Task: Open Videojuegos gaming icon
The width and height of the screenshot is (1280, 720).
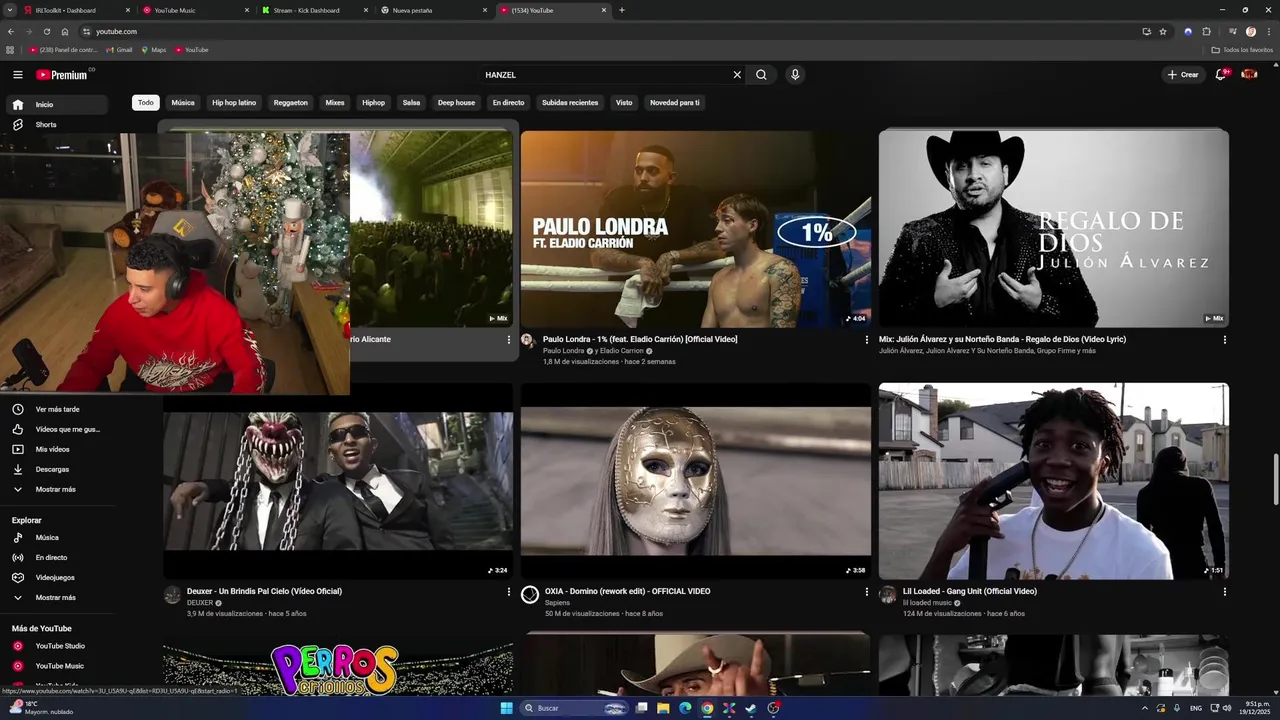Action: point(17,578)
